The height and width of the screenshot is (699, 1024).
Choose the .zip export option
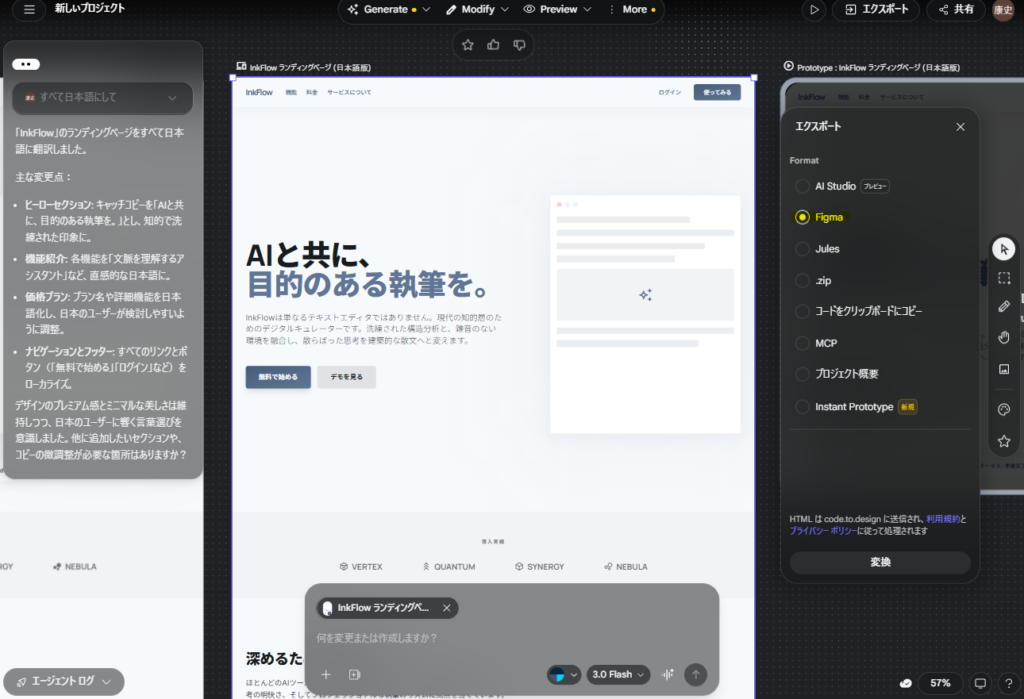point(802,280)
